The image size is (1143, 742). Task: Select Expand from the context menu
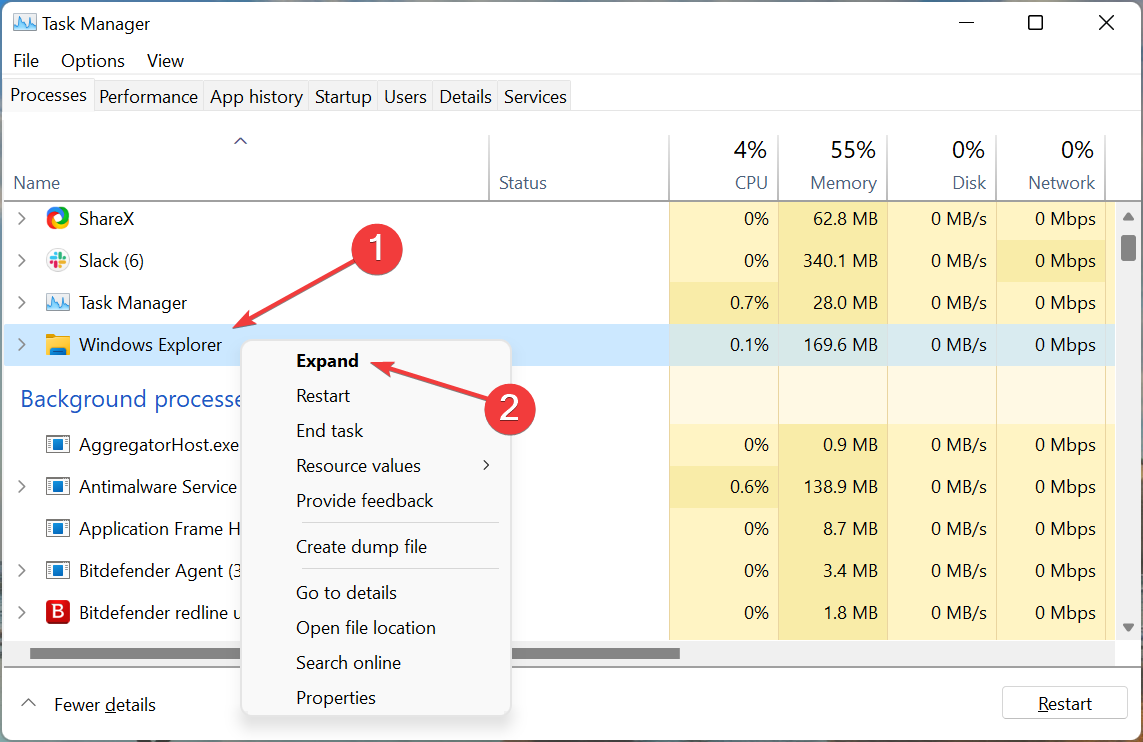click(326, 360)
